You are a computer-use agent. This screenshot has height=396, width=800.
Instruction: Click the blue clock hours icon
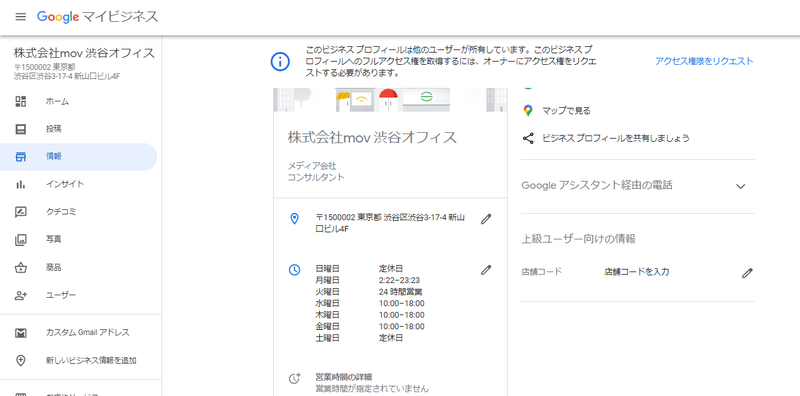pos(294,270)
